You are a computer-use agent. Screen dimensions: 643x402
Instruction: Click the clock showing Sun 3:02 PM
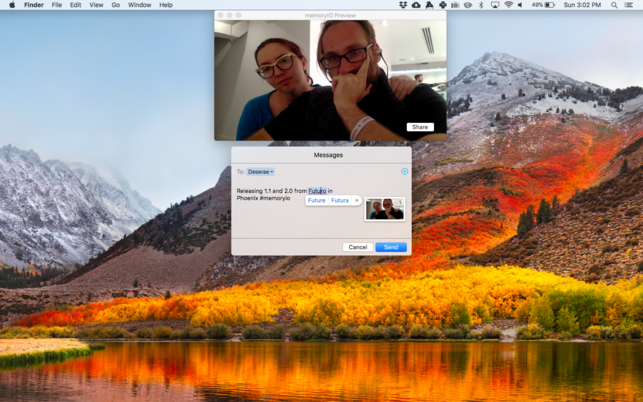(x=582, y=5)
